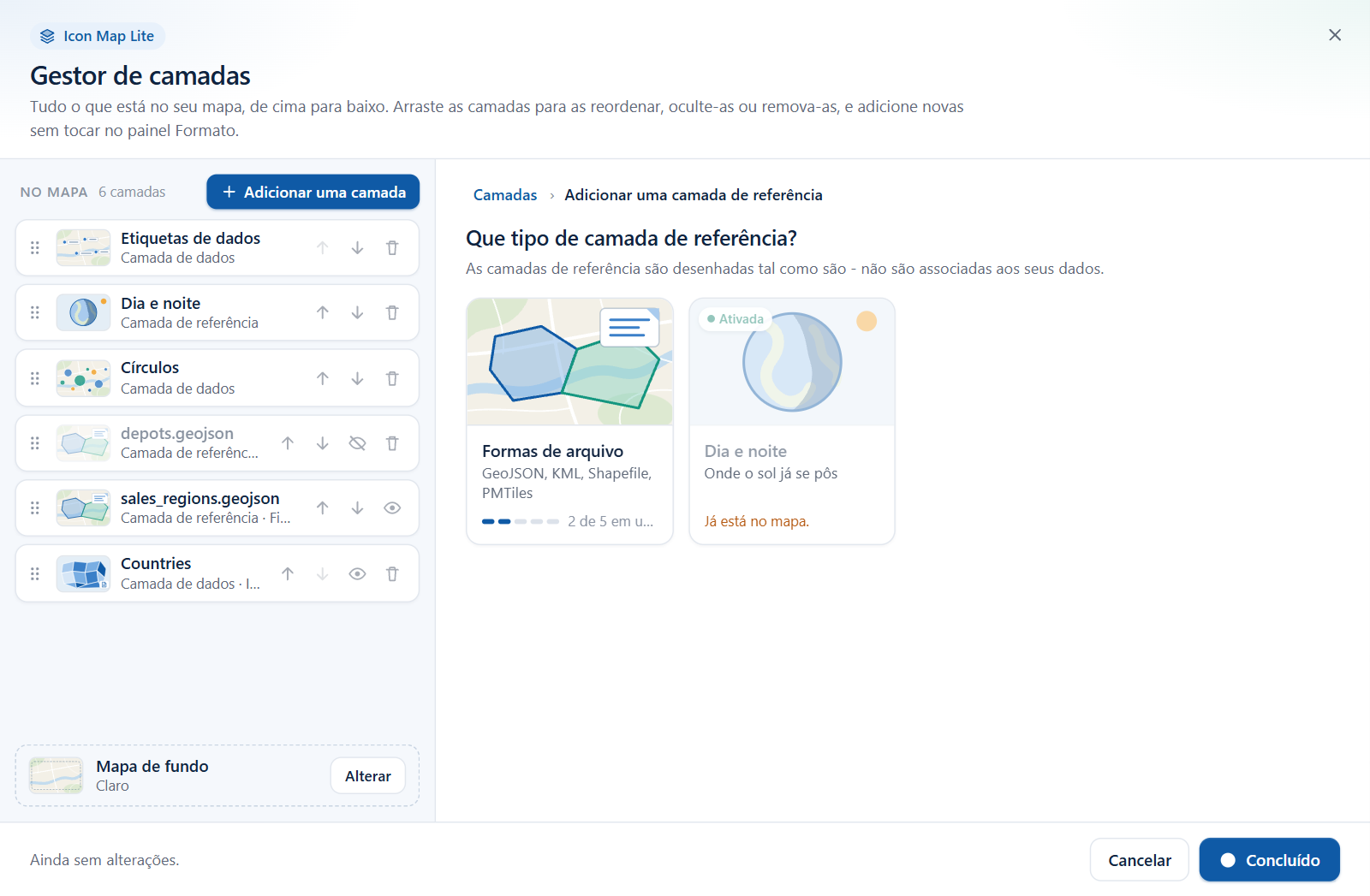Click Alterar for the background map
This screenshot has width=1370, height=896.
[368, 776]
